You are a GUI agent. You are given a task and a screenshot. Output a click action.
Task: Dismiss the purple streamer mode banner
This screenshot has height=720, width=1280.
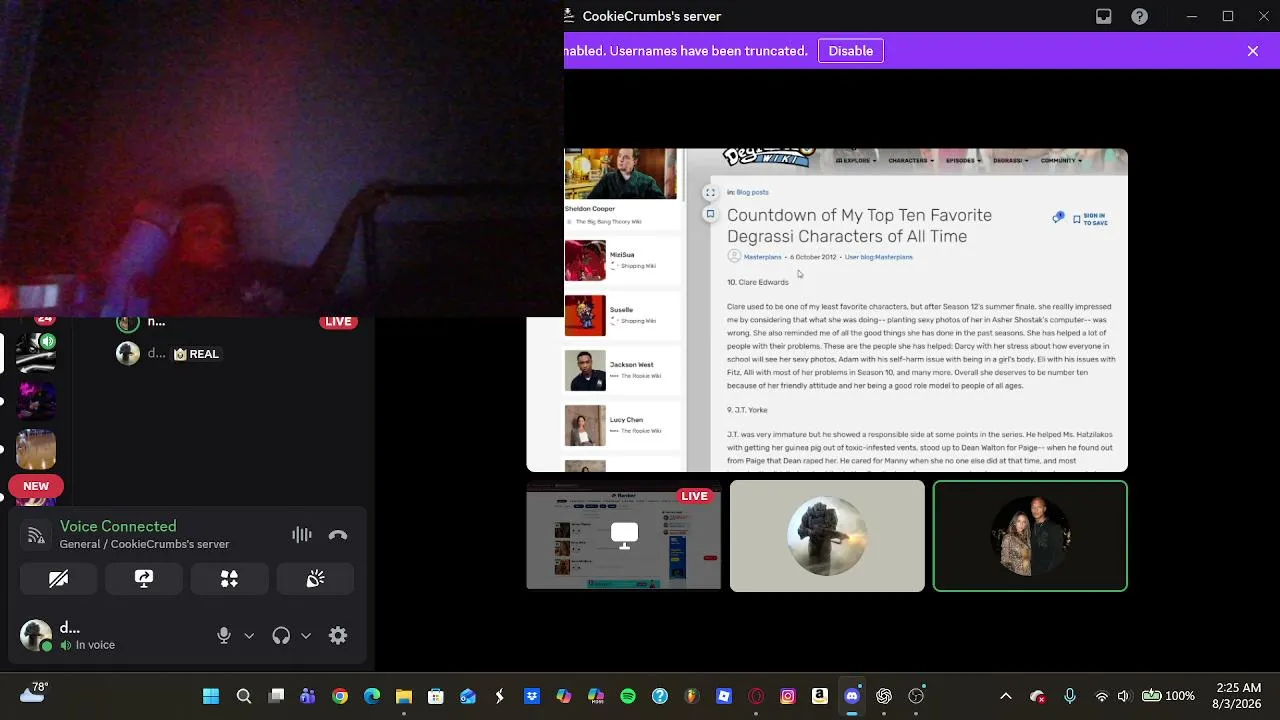click(x=1253, y=51)
